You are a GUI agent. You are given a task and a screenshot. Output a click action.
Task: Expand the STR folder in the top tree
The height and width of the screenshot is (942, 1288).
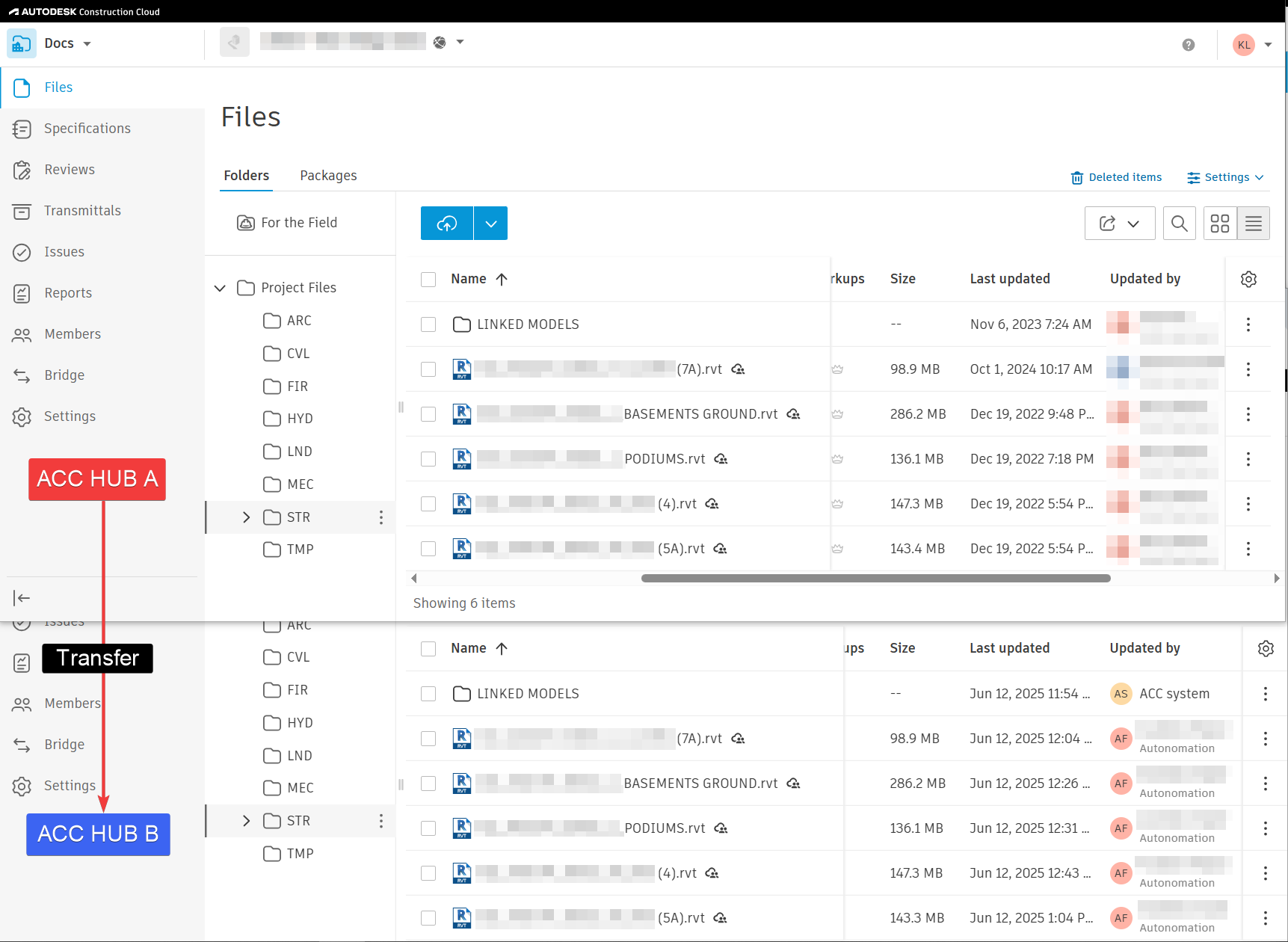[x=246, y=517]
